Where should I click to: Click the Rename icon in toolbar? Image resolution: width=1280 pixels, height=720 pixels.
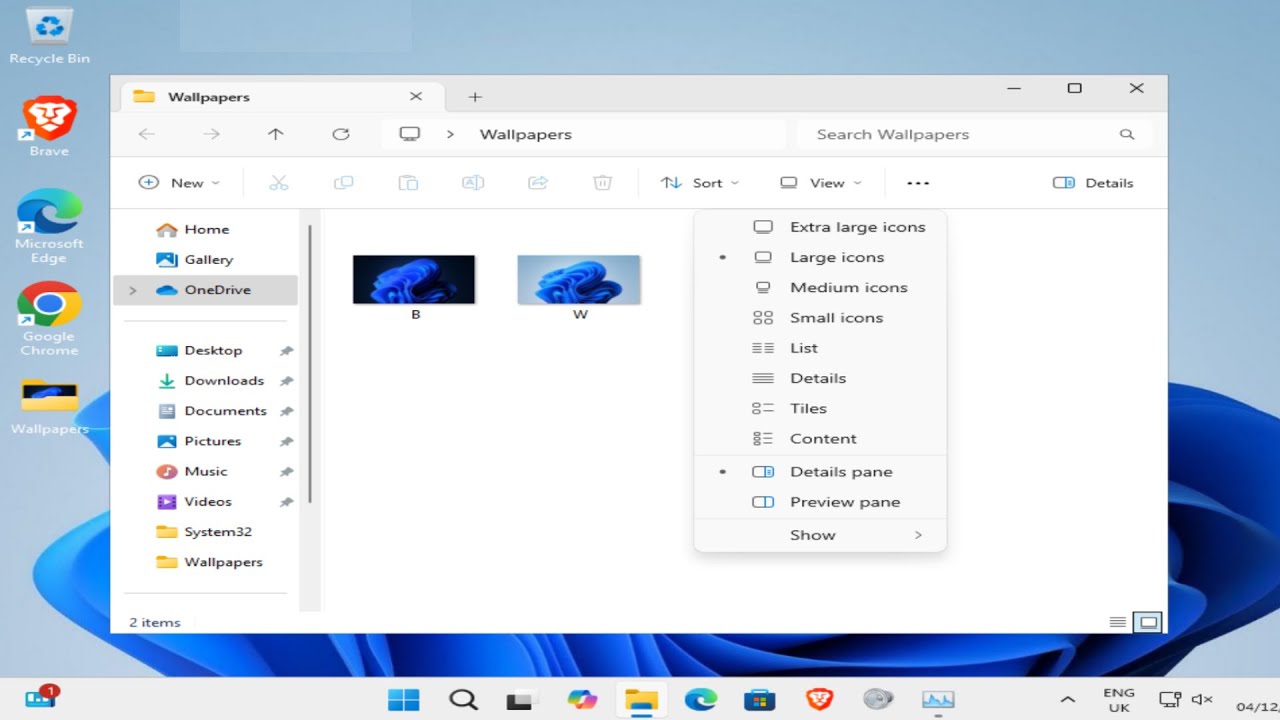[473, 183]
